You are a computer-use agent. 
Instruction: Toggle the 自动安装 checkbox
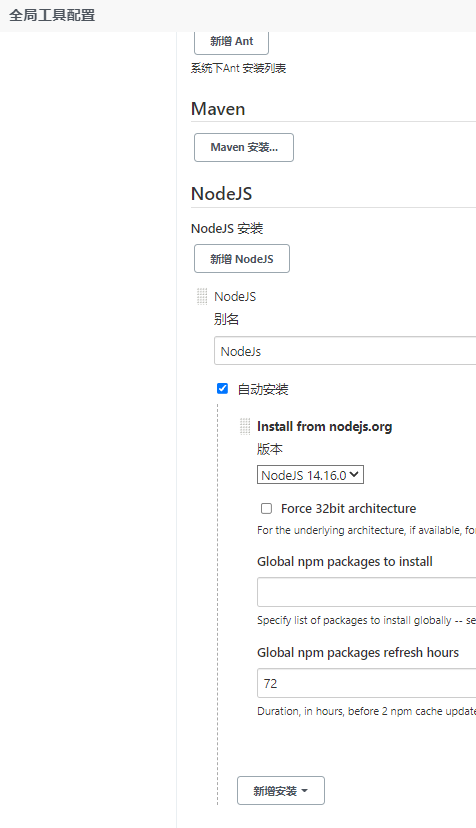[x=222, y=389]
